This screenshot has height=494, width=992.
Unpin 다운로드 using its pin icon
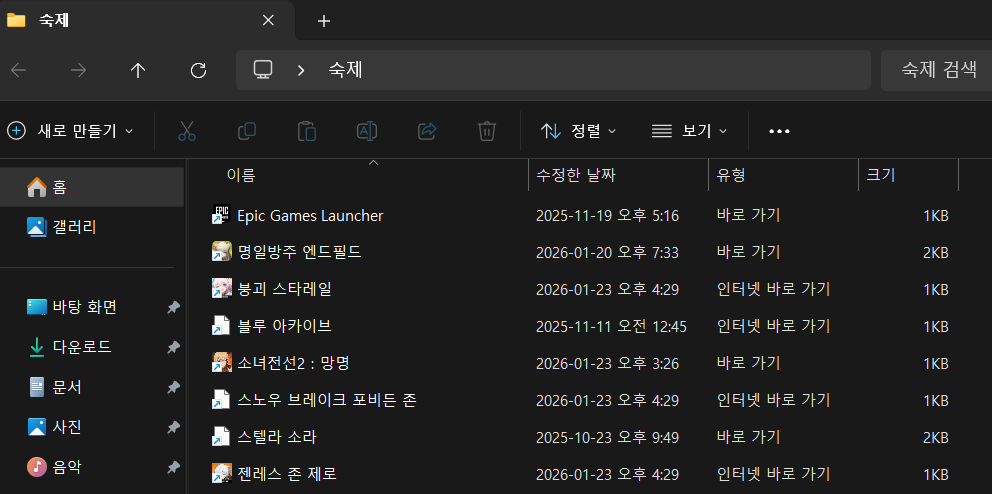coord(173,347)
